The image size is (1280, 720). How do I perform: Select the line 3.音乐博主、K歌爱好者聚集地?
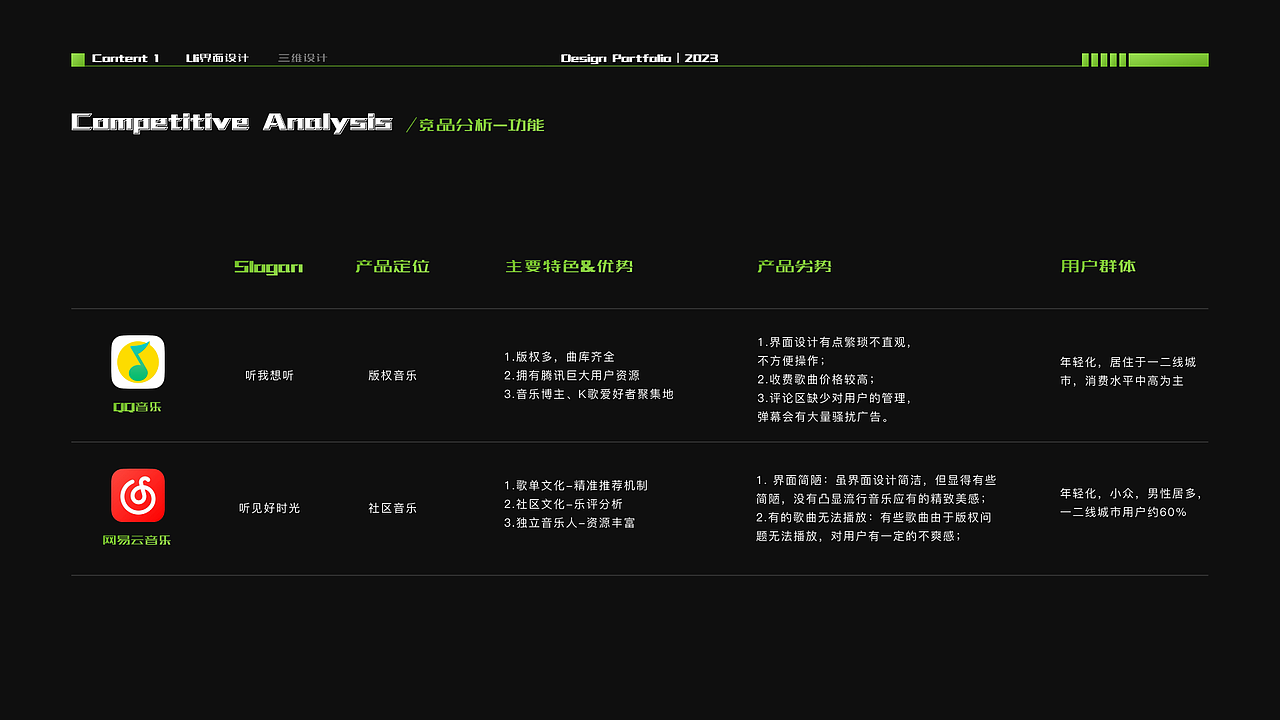(x=589, y=395)
